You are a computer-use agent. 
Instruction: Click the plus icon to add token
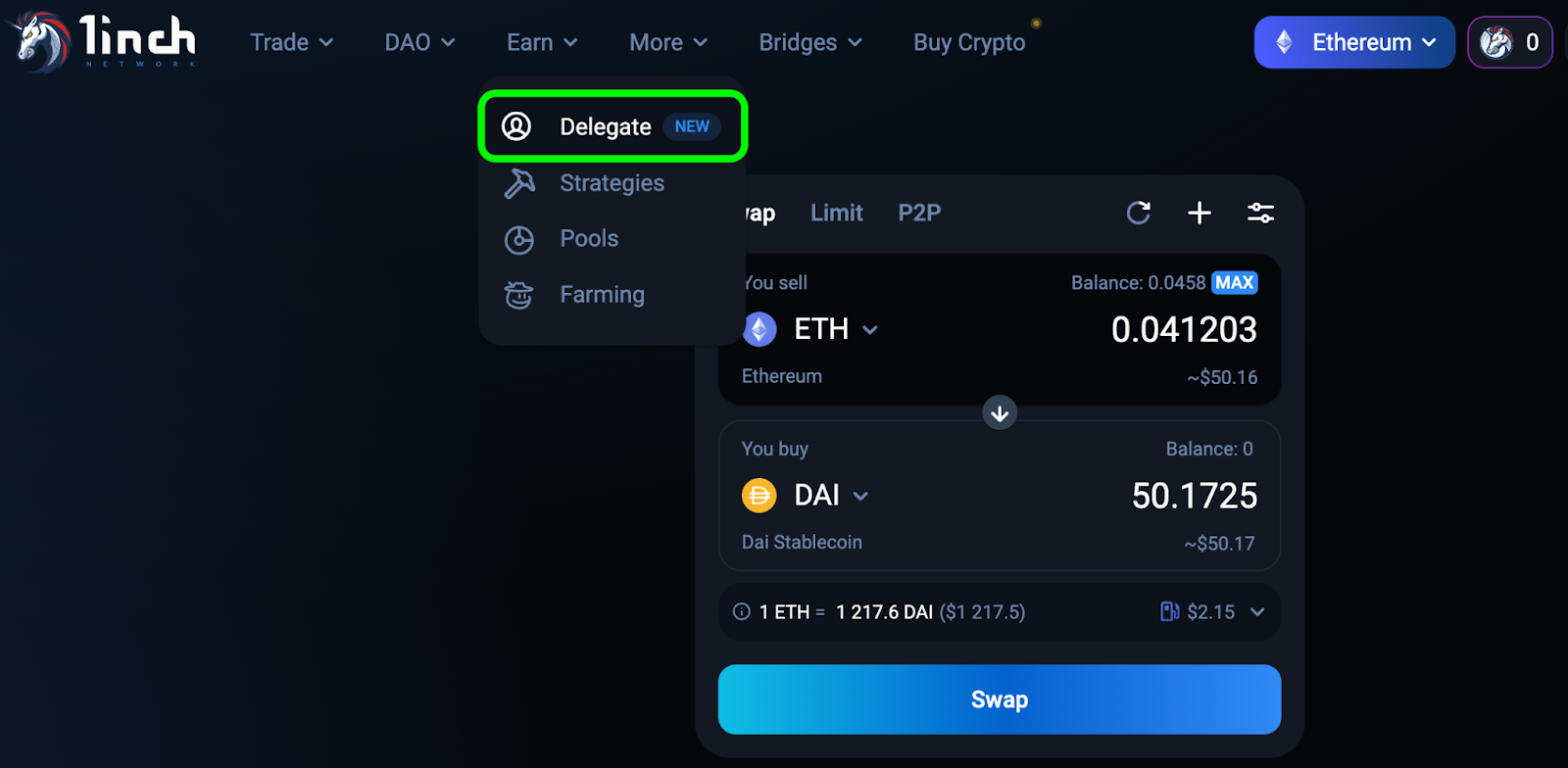1200,213
